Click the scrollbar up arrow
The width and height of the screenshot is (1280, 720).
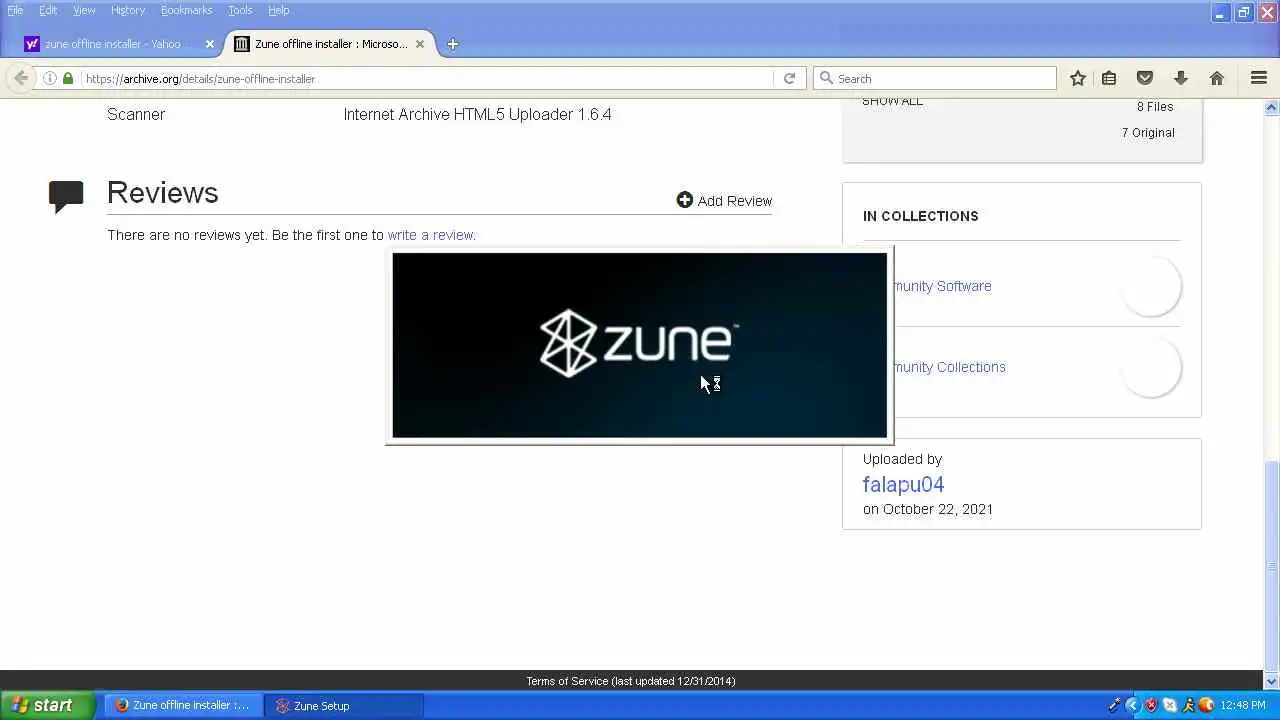[1272, 107]
